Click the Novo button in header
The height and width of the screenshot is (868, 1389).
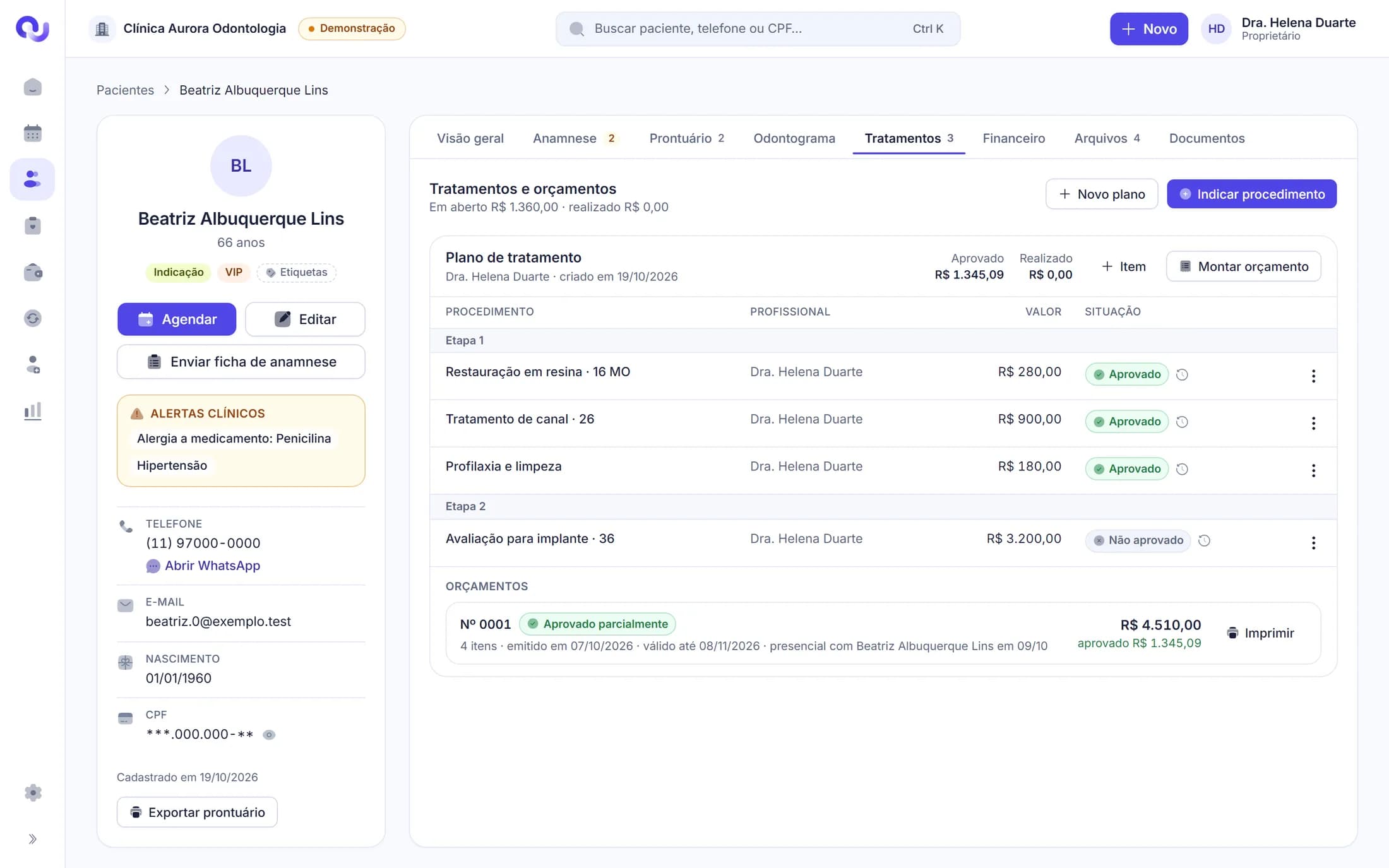point(1148,28)
